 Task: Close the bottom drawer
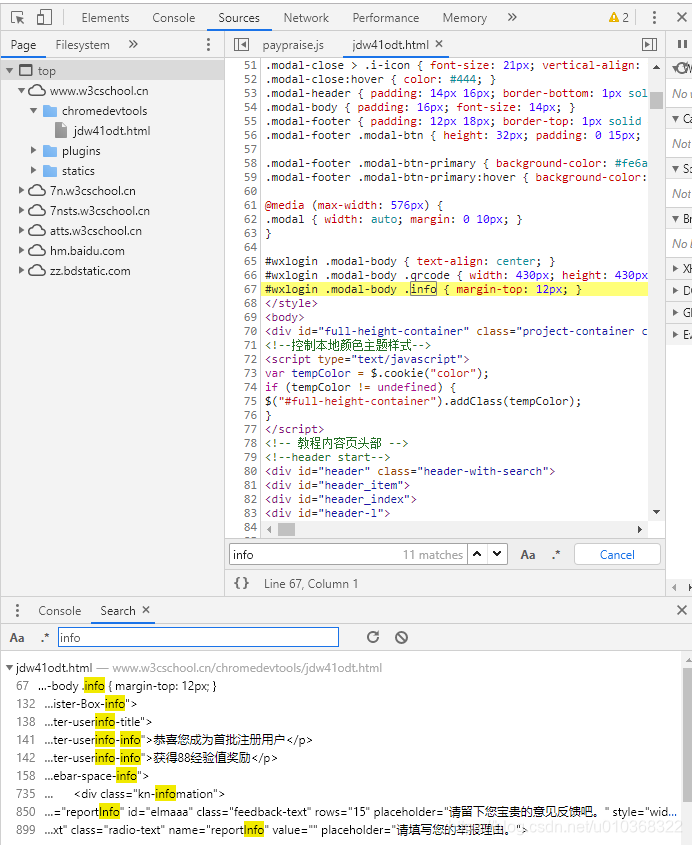pyautogui.click(x=682, y=610)
